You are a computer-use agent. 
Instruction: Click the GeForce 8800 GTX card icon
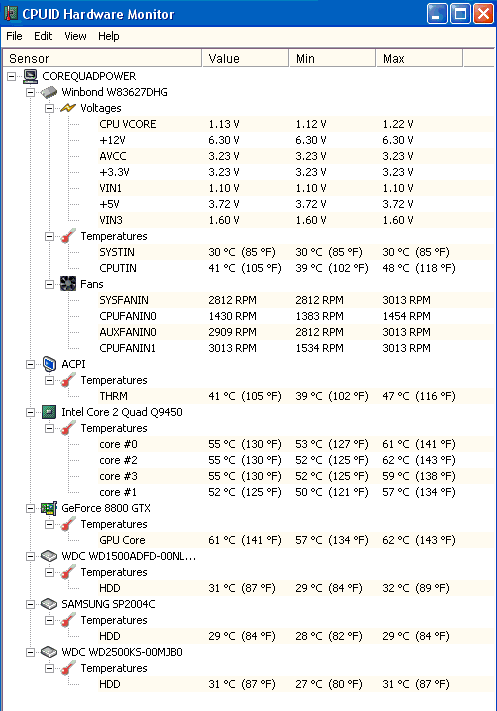[49, 508]
